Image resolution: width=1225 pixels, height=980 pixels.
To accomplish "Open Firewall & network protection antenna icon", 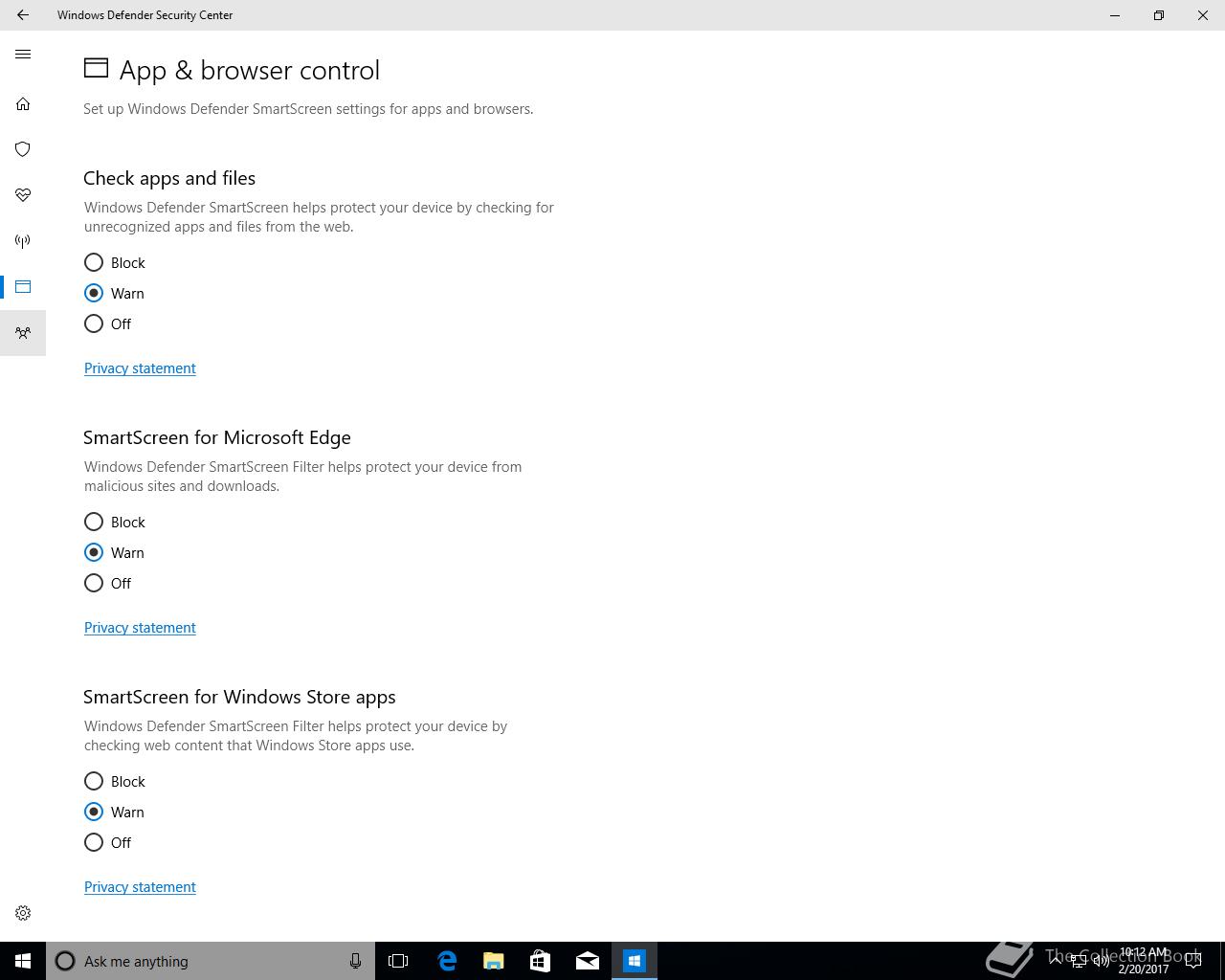I will tap(23, 241).
